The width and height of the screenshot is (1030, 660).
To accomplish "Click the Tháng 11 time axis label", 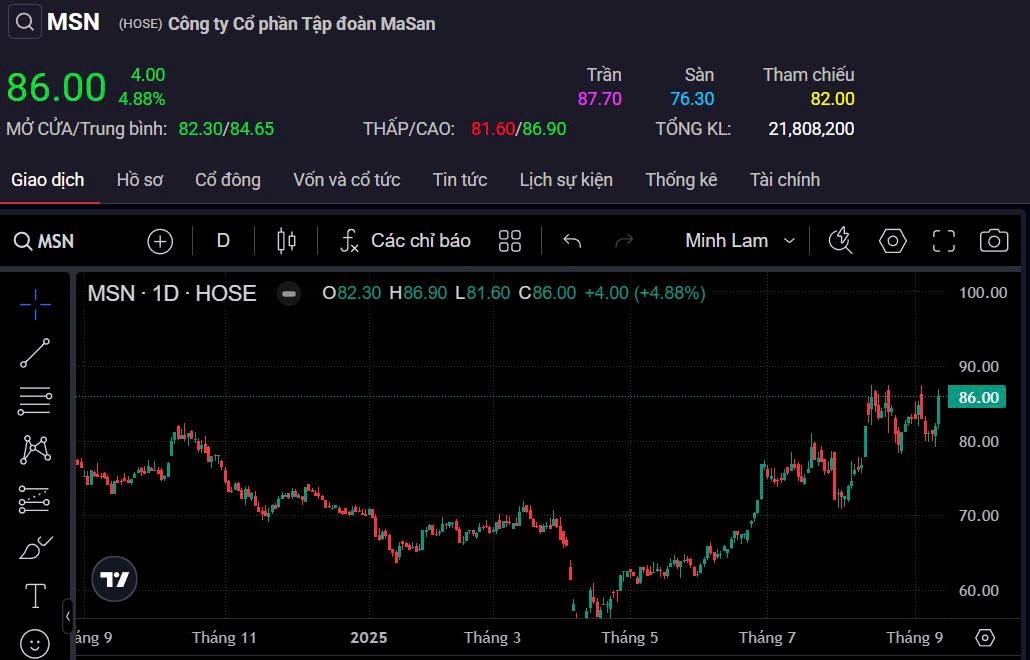I will (224, 638).
